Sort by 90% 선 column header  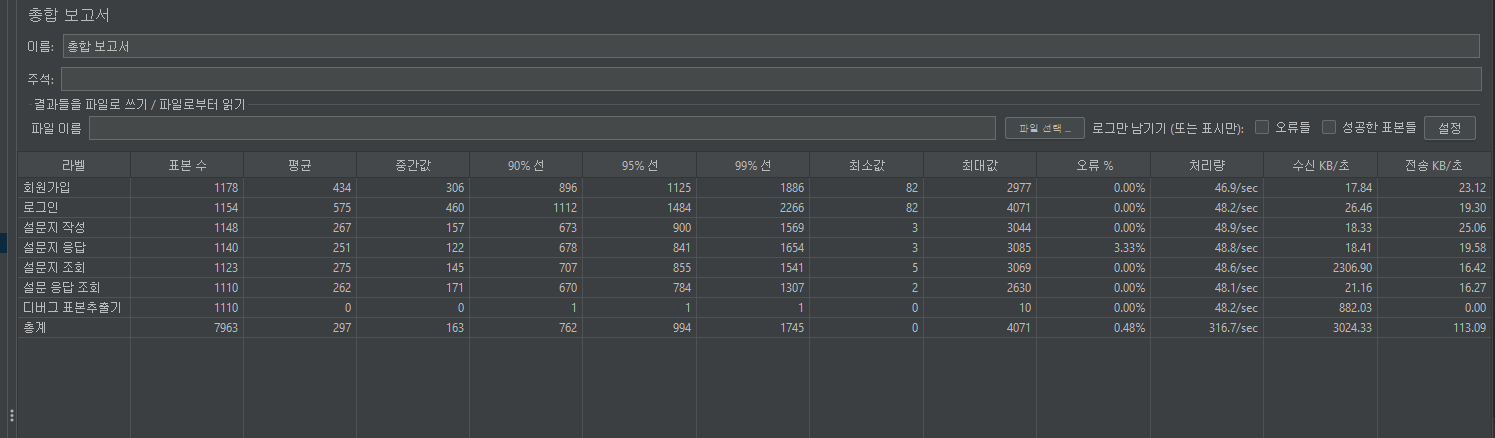click(x=526, y=165)
